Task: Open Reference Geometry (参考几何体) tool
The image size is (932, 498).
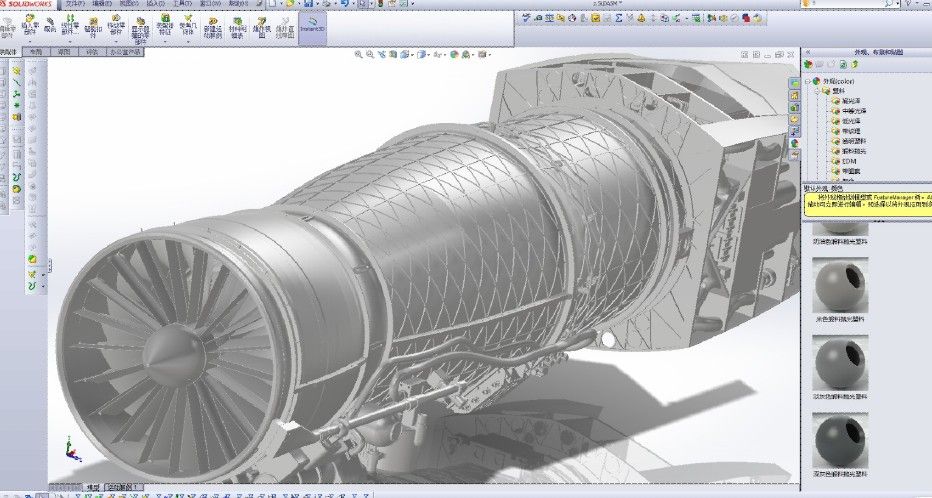Action: [x=188, y=28]
